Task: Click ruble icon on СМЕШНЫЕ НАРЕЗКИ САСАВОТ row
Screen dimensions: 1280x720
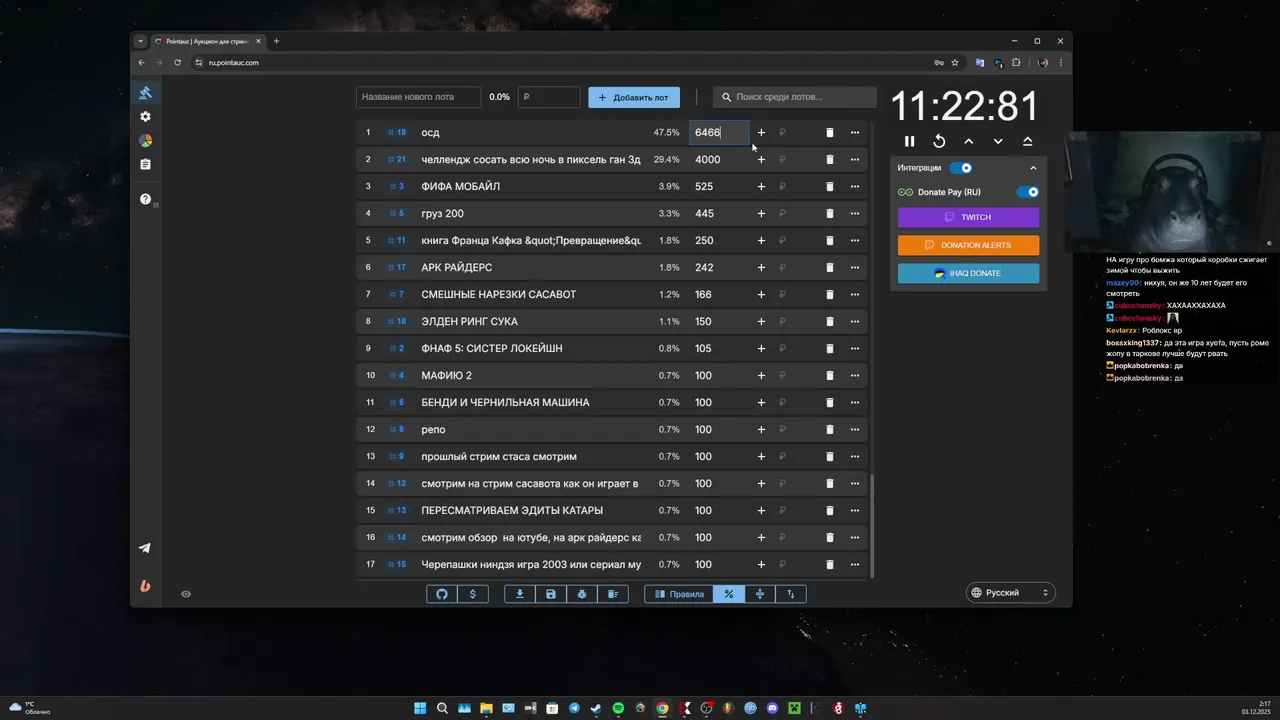Action: [x=782, y=294]
